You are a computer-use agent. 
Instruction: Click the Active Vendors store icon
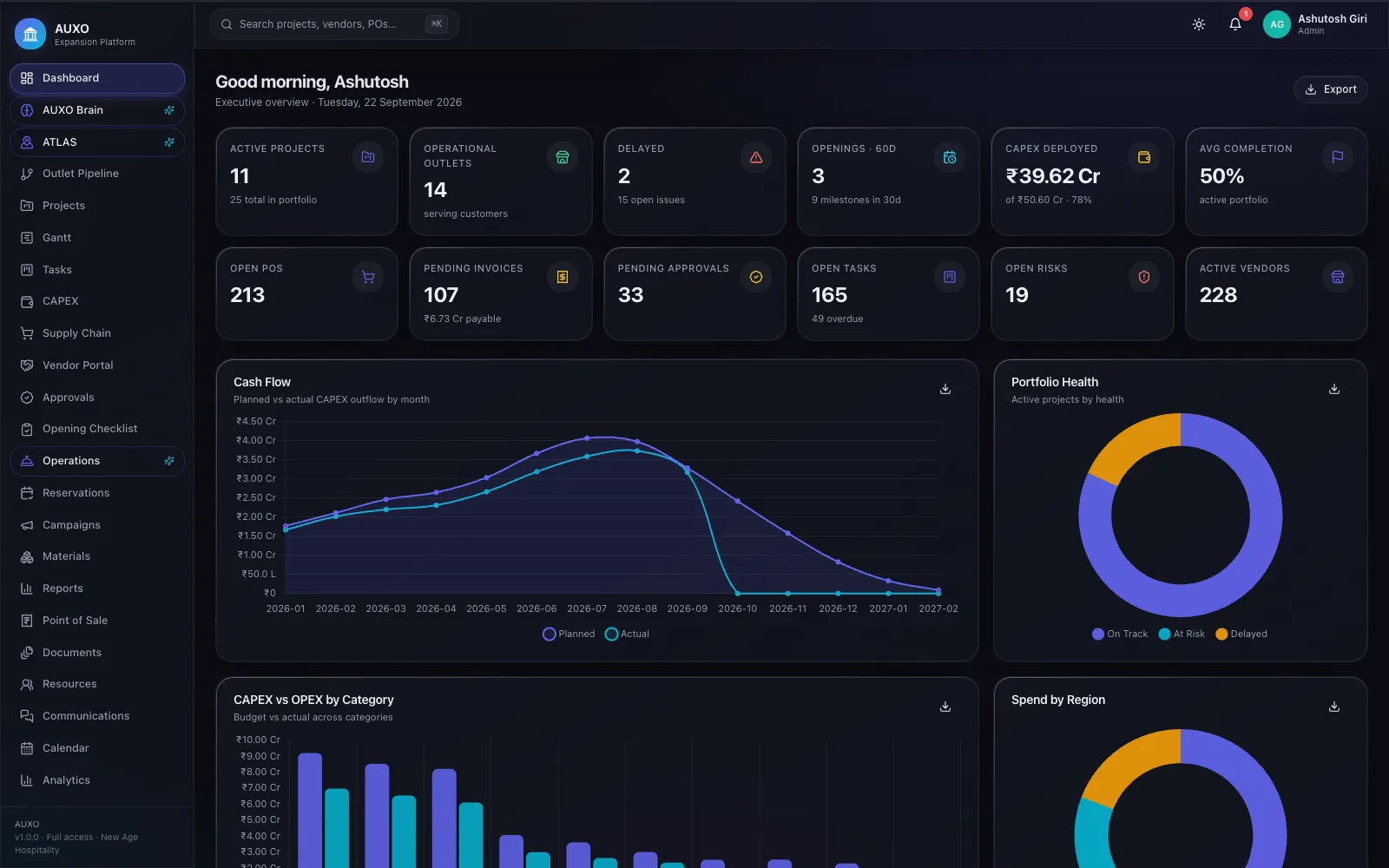(1338, 277)
